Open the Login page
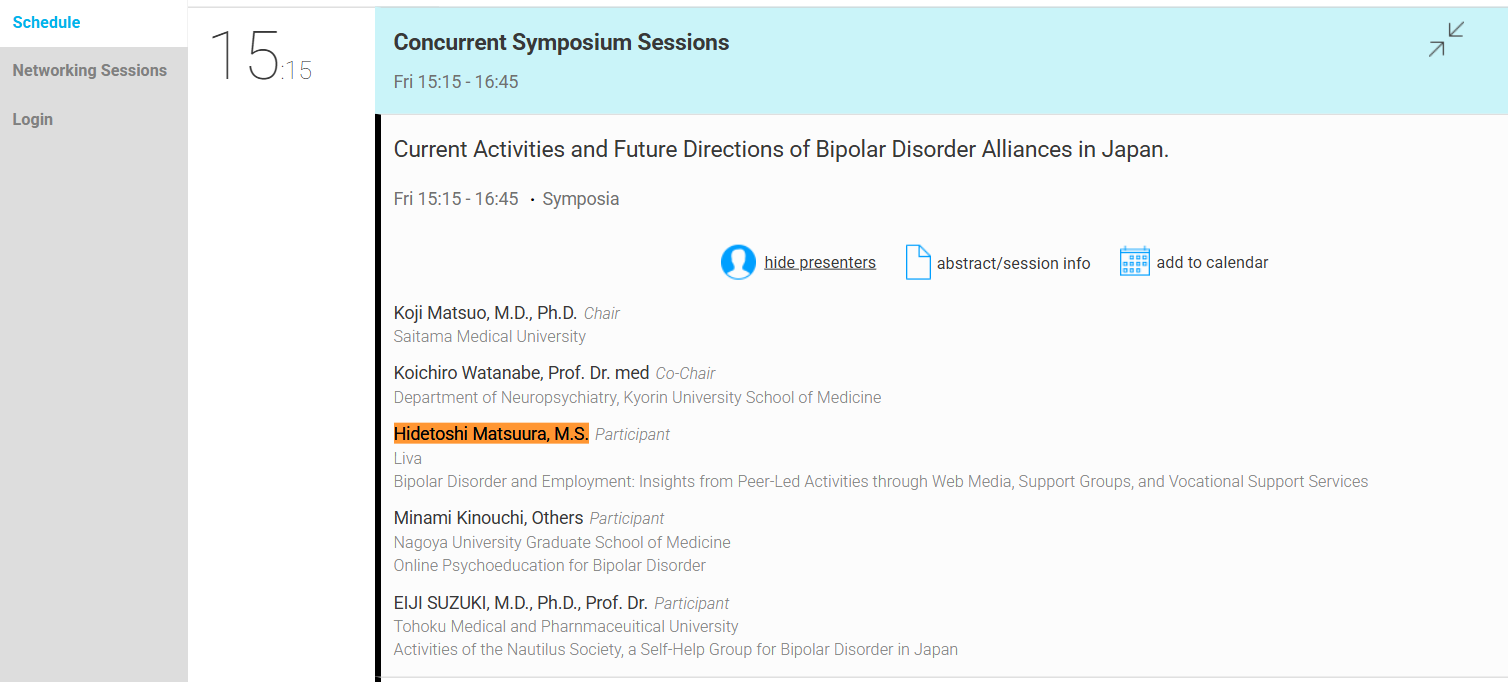Image resolution: width=1508 pixels, height=682 pixels. pyautogui.click(x=93, y=119)
